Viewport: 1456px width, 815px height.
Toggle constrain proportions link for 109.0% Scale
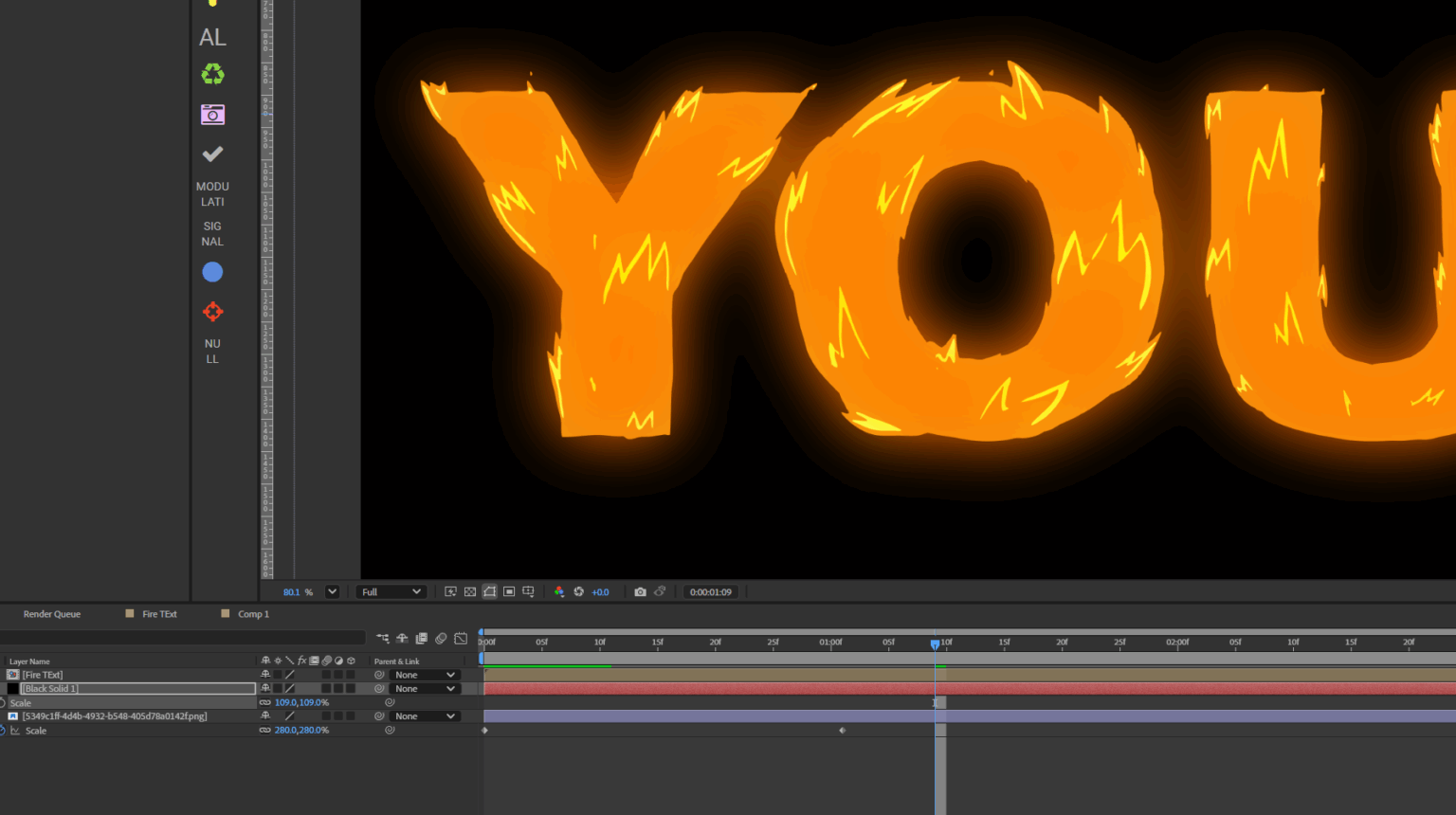tap(265, 702)
